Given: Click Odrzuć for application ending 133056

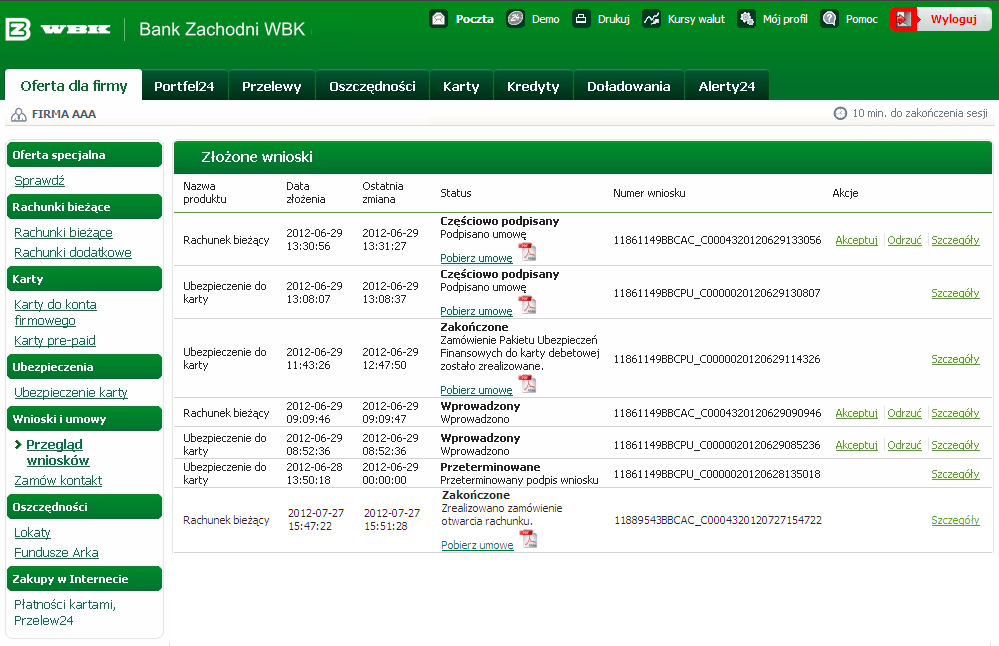Looking at the screenshot, I should click(904, 240).
